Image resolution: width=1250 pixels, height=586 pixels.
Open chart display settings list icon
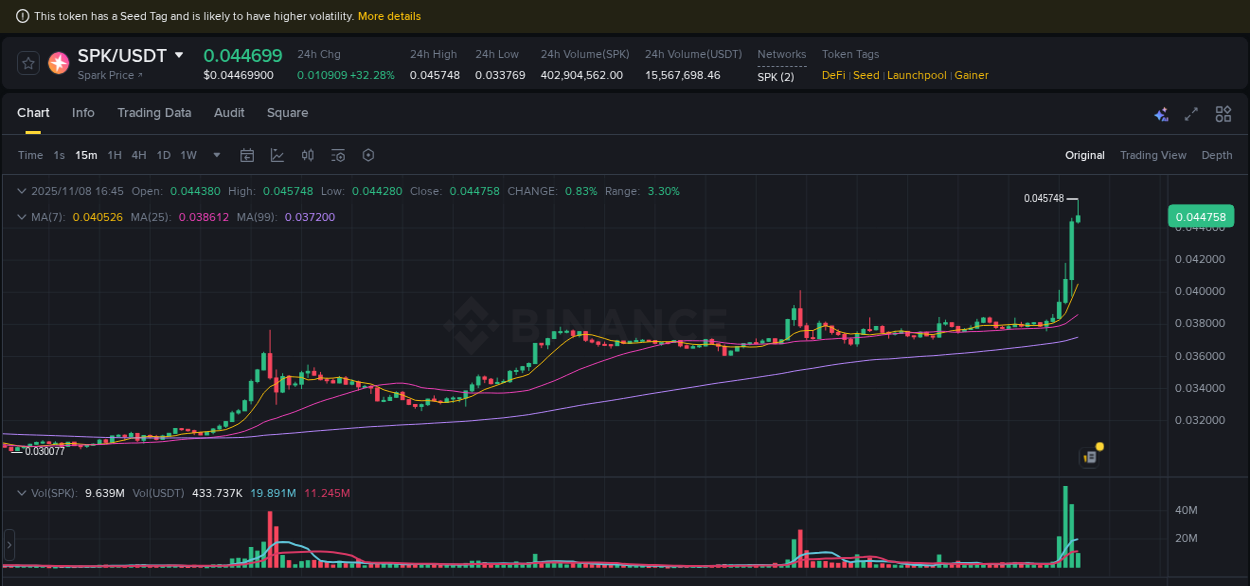337,155
